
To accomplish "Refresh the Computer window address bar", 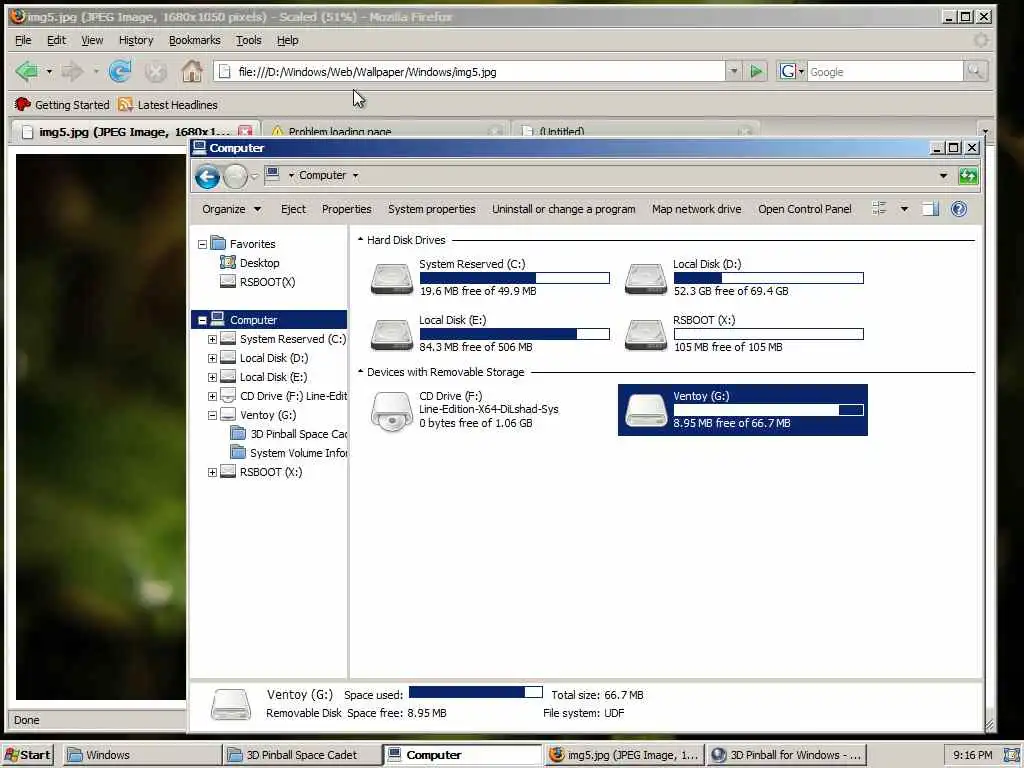I will click(x=968, y=176).
